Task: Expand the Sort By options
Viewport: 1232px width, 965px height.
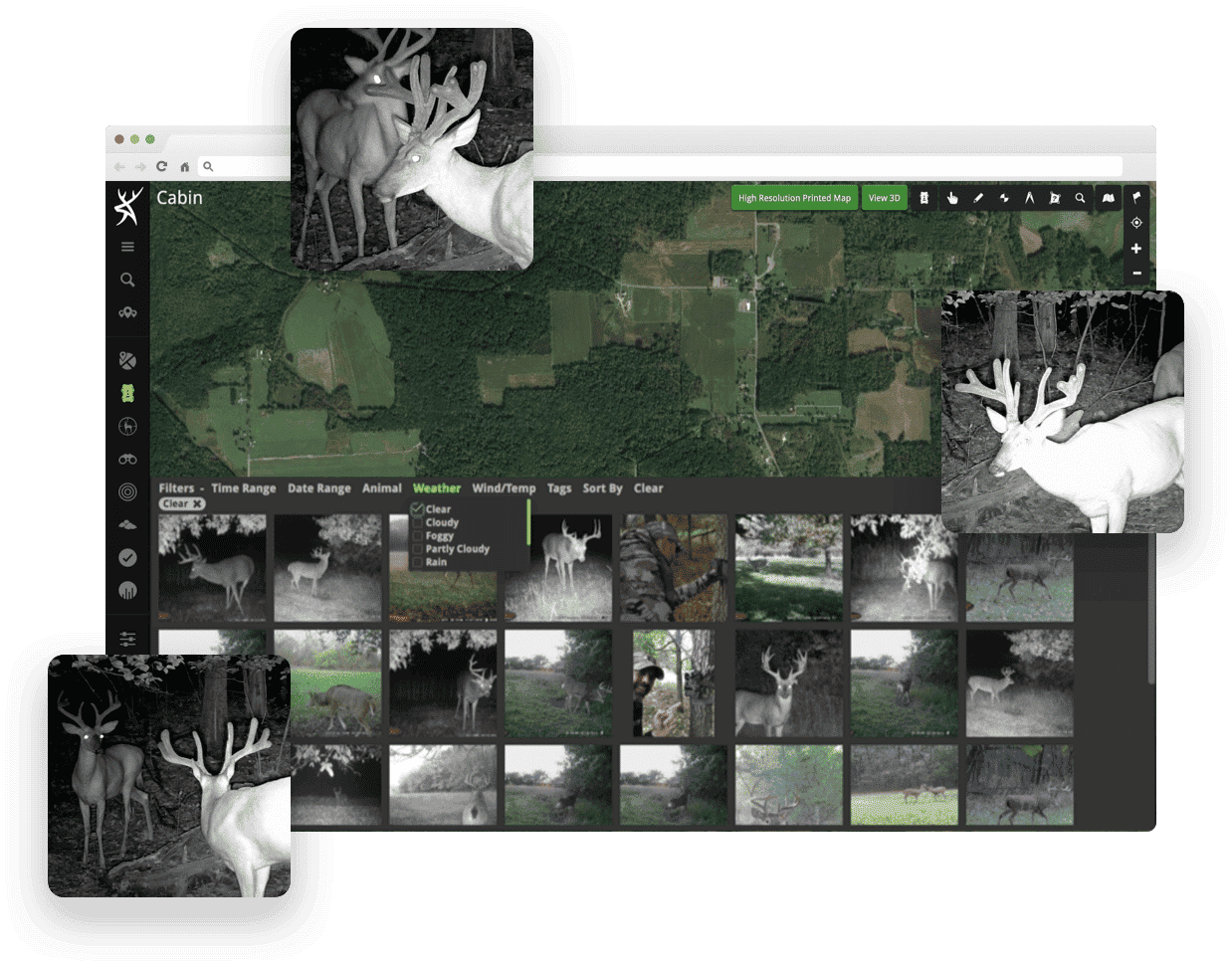Action: tap(602, 488)
